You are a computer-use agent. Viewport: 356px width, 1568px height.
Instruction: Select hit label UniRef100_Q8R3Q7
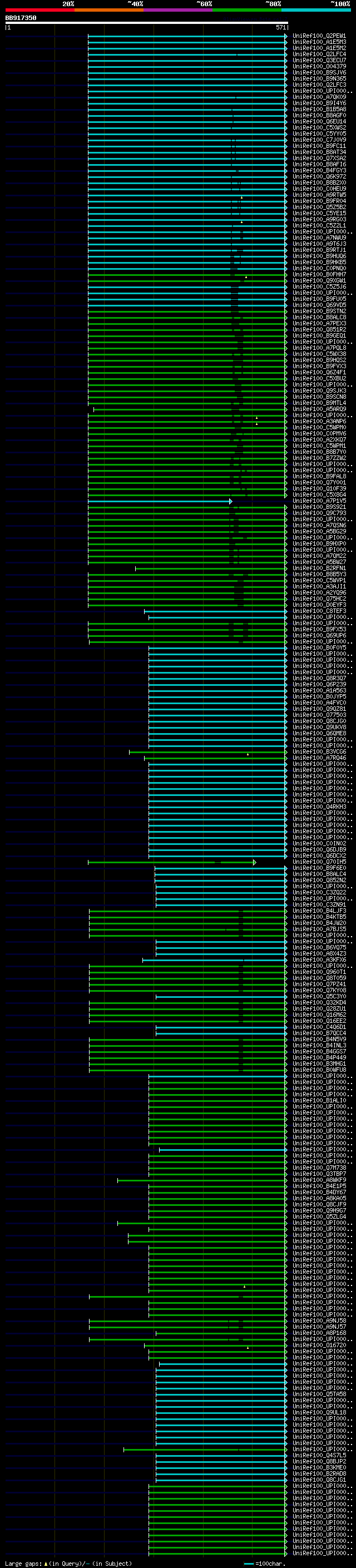point(319,678)
